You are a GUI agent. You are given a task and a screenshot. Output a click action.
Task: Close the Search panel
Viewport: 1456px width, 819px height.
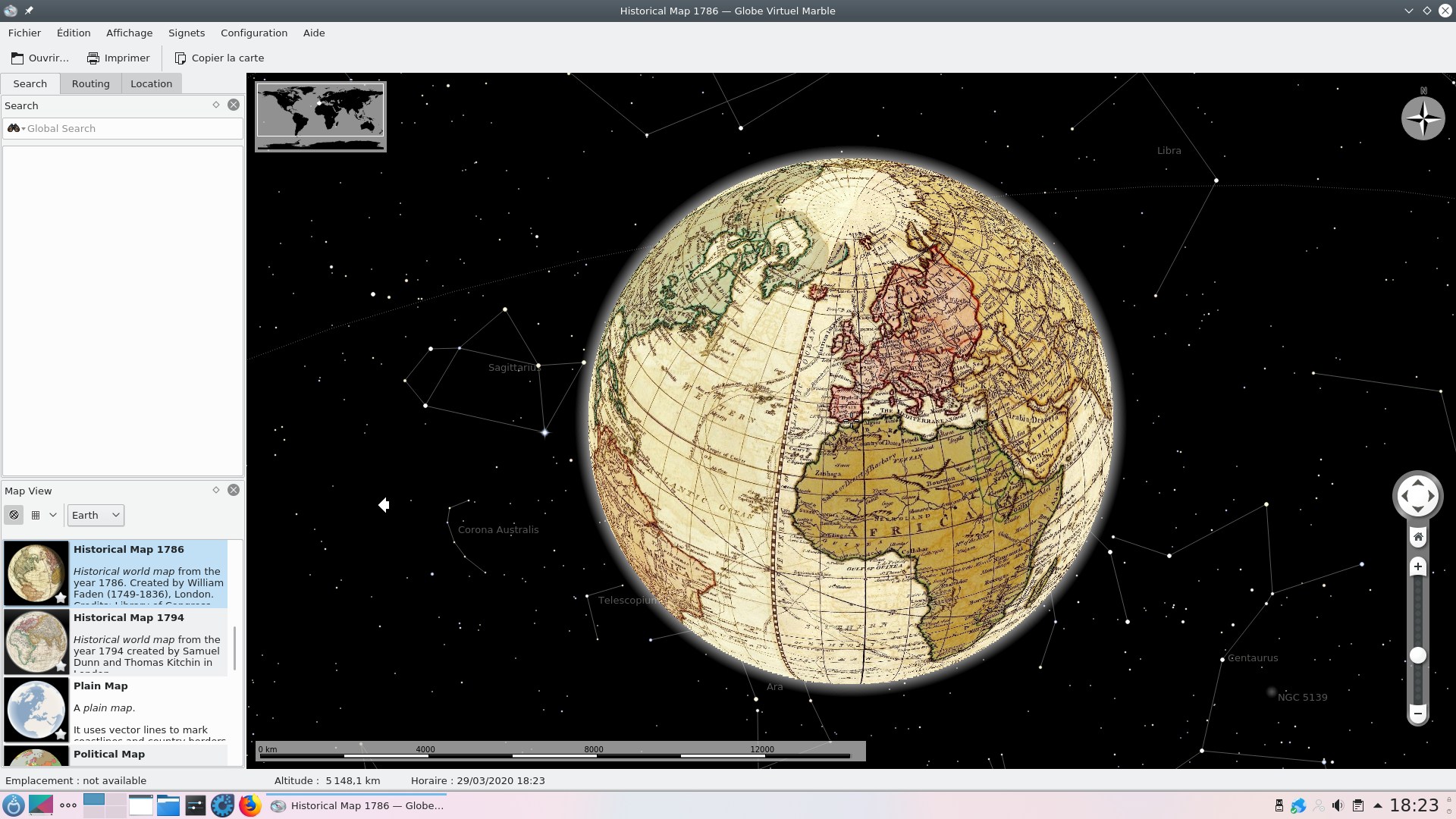click(234, 105)
